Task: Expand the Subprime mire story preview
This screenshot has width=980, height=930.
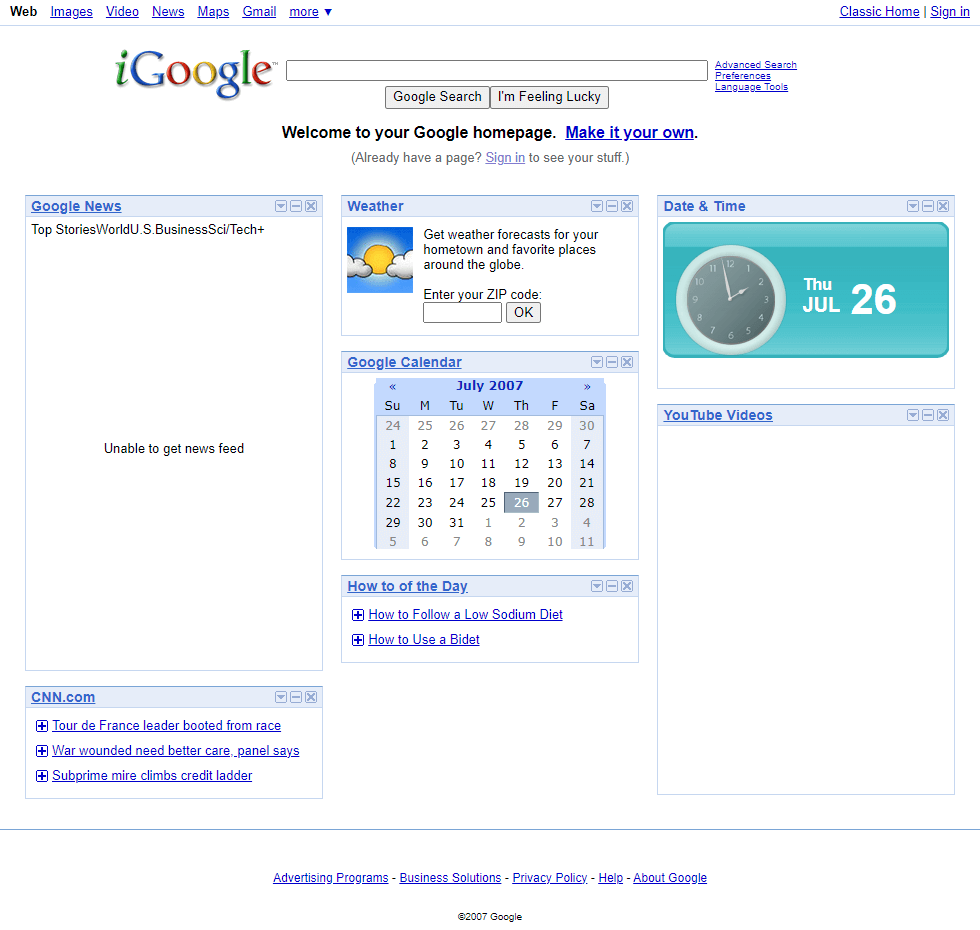Action: (42, 776)
